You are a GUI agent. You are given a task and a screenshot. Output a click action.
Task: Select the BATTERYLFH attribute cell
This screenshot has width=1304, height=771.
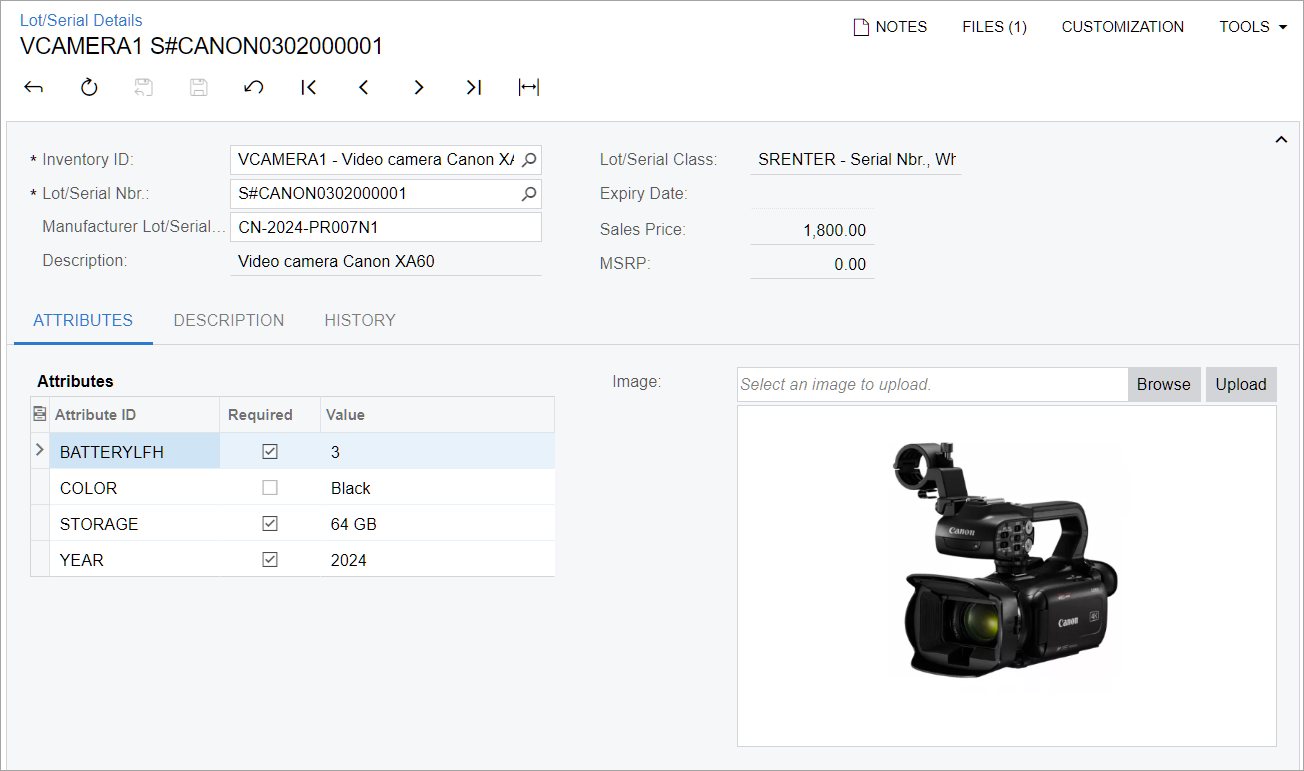134,451
